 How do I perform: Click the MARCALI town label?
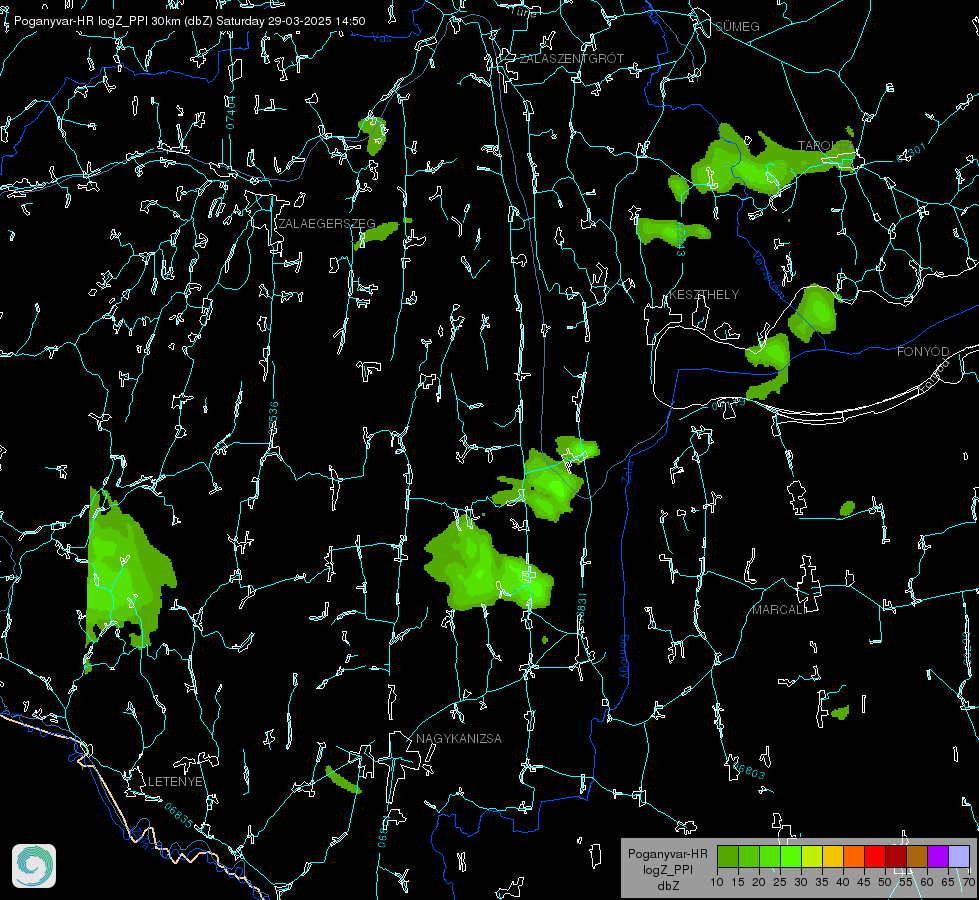779,610
